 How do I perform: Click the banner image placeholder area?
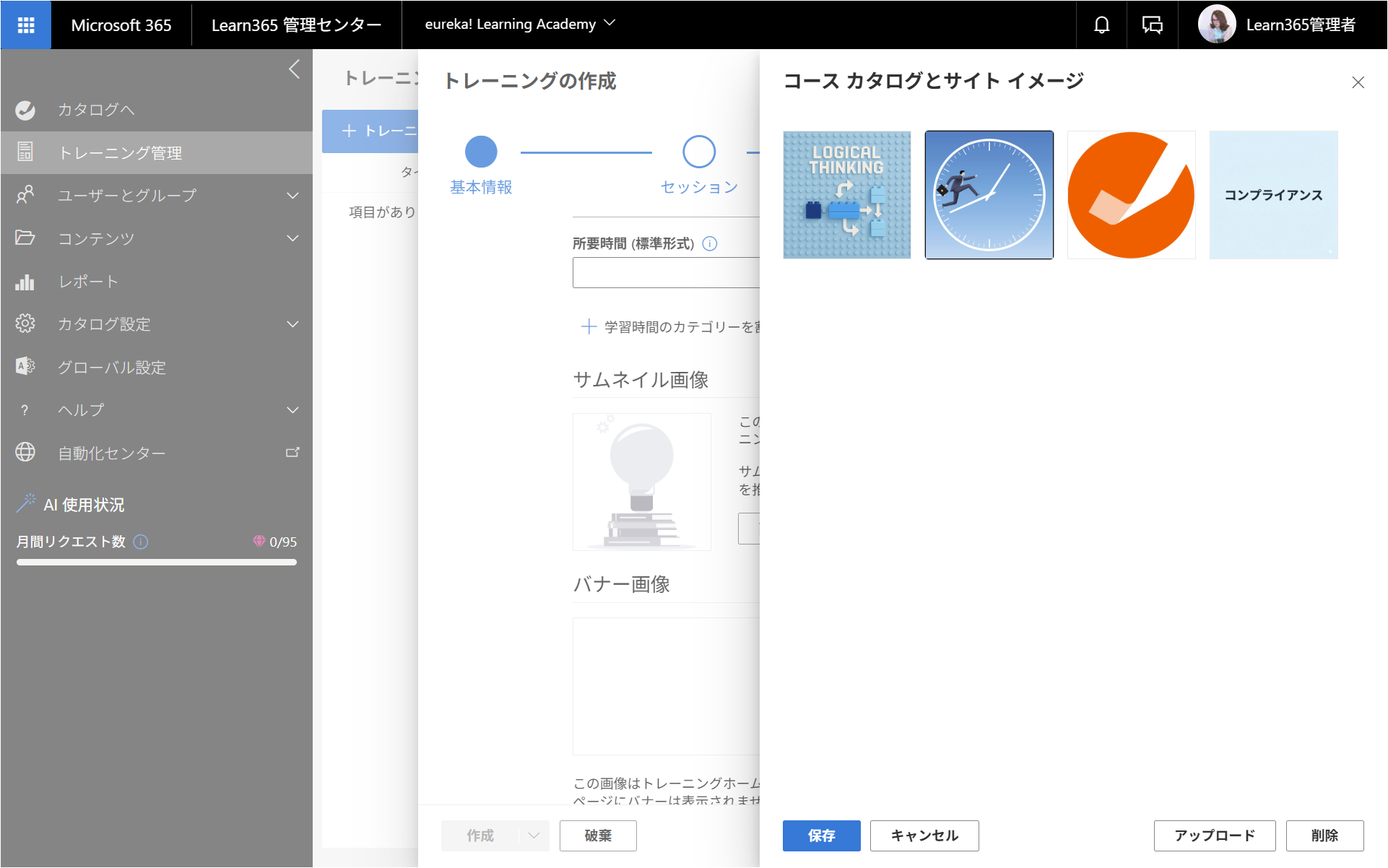pyautogui.click(x=666, y=686)
